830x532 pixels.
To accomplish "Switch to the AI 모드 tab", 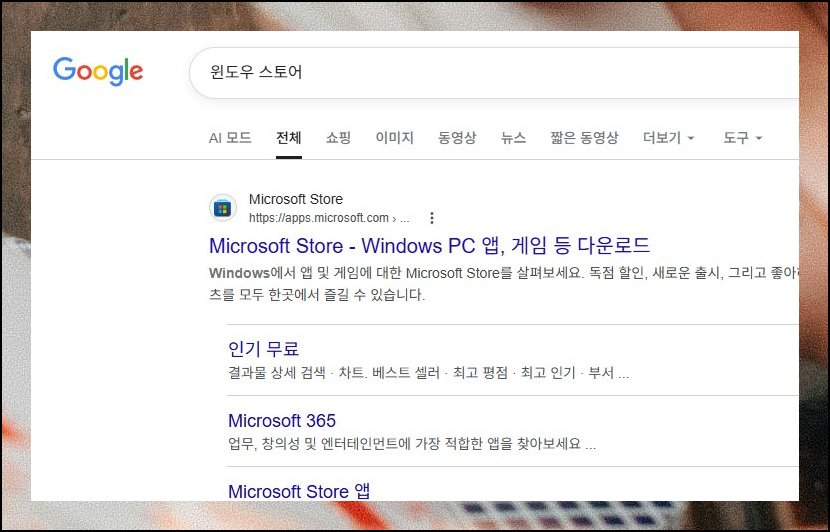I will click(x=230, y=138).
